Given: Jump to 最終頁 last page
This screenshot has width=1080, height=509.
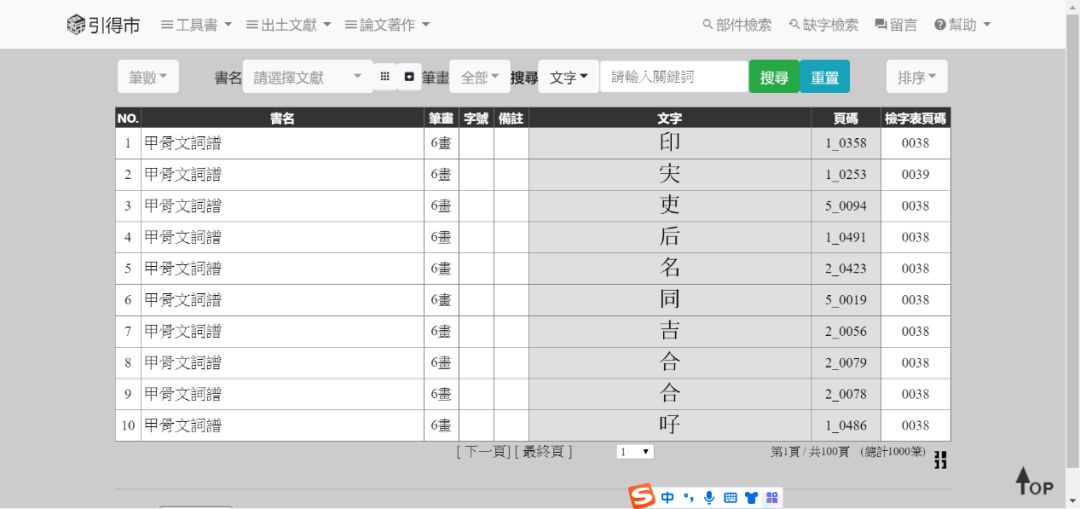Looking at the screenshot, I should pyautogui.click(x=543, y=452).
